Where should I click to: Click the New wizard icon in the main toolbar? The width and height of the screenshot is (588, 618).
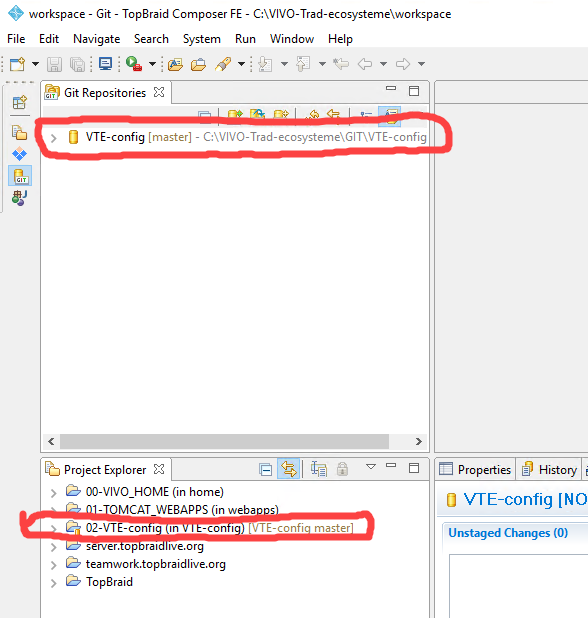tap(17, 64)
